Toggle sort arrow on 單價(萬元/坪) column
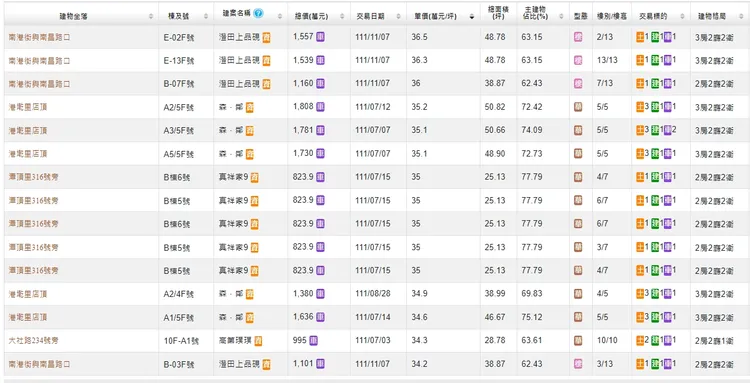 coord(472,16)
